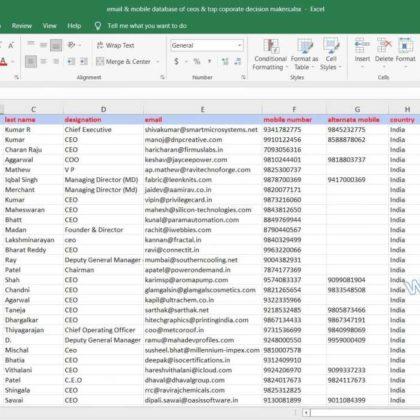This screenshot has width=420, height=420.
Task: Click the Tell me lightbulb icon
Action: click(x=98, y=26)
